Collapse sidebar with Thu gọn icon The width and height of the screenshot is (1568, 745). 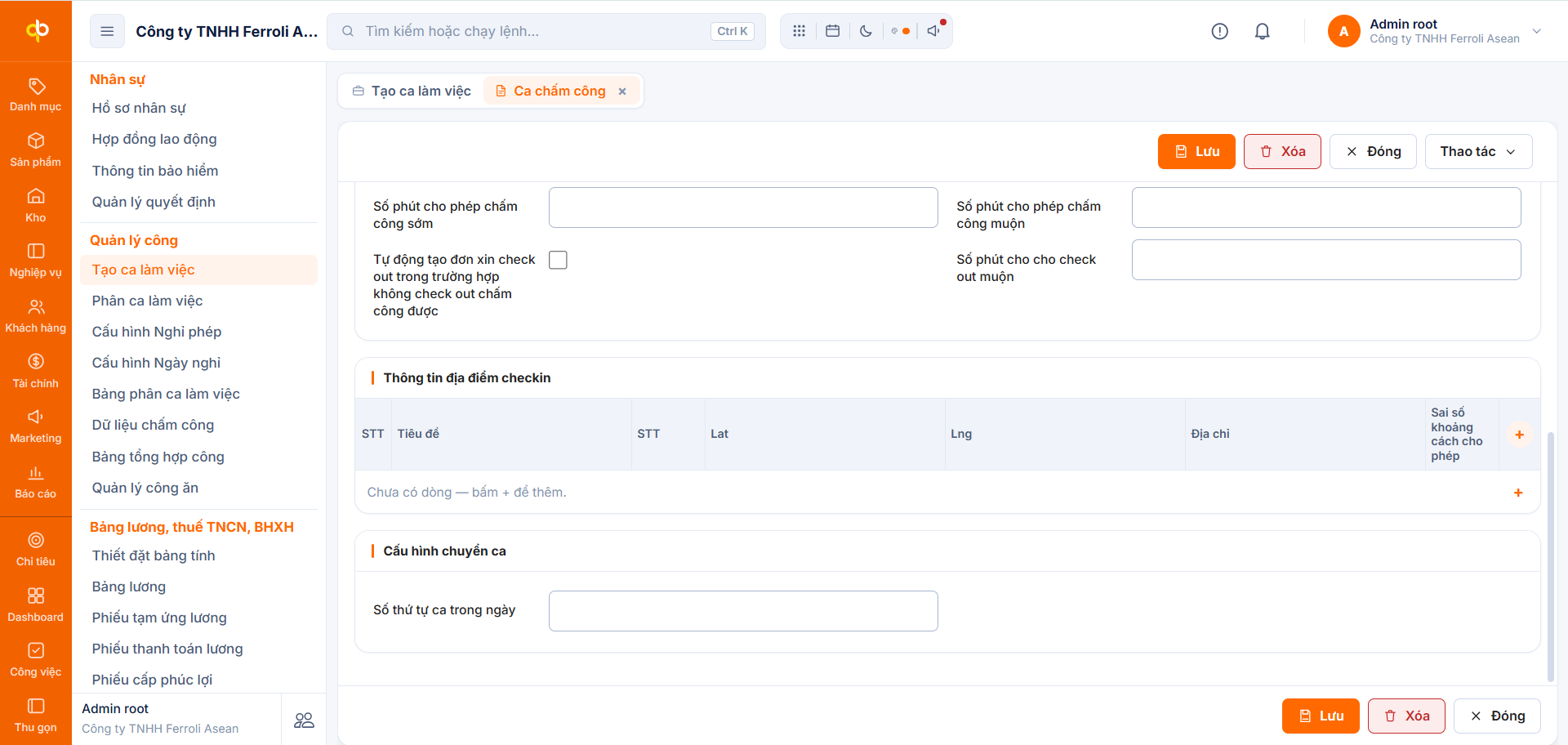coord(35,716)
